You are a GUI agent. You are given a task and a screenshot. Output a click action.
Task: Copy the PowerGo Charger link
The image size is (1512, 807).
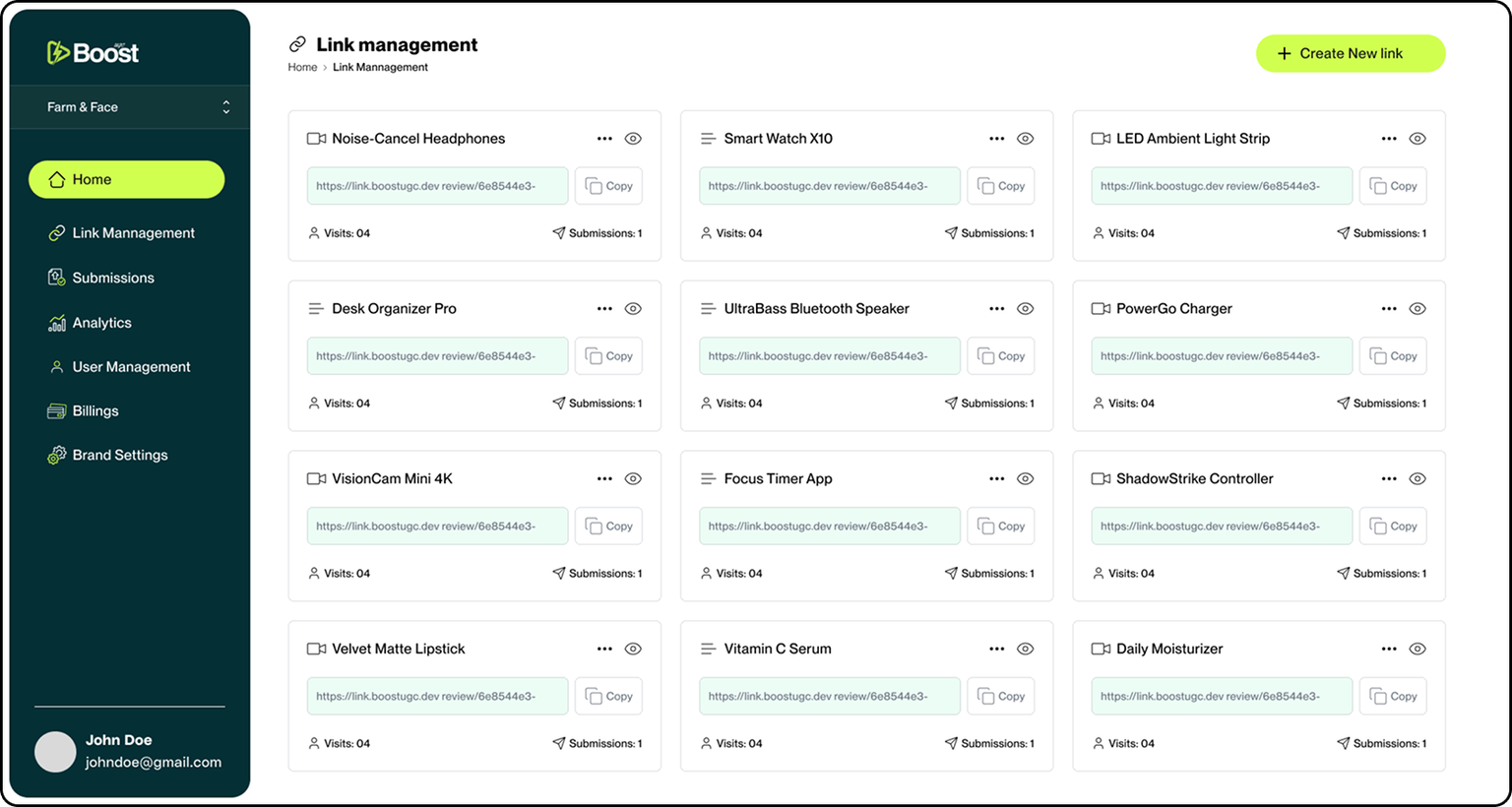(1393, 356)
